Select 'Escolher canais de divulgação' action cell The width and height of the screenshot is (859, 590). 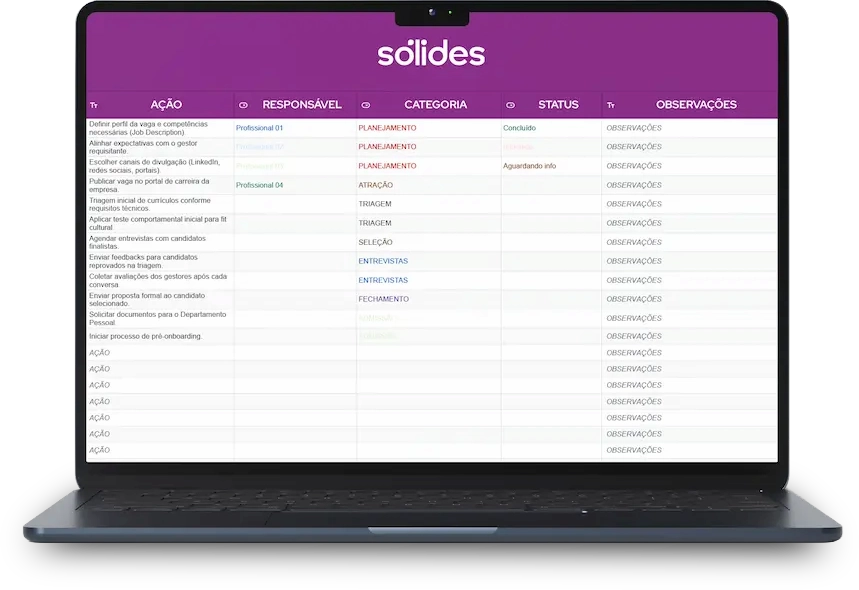point(160,166)
